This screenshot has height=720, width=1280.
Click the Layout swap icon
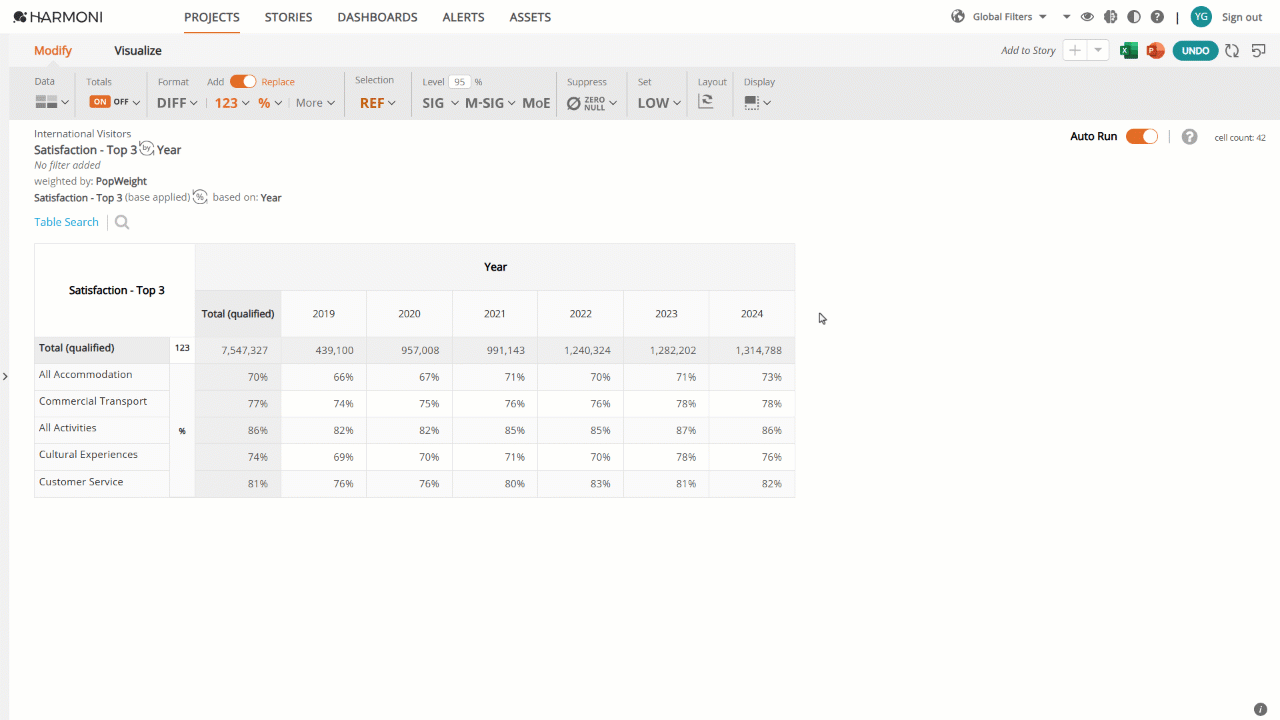tap(706, 102)
